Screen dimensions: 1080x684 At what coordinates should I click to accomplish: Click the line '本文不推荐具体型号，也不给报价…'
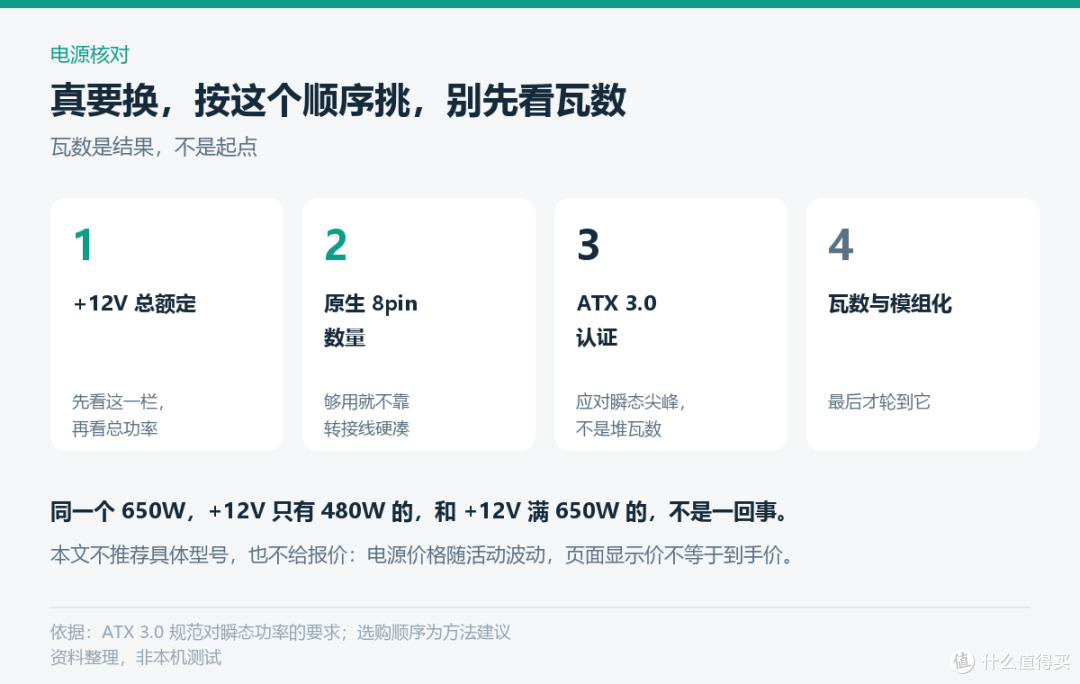coord(422,555)
